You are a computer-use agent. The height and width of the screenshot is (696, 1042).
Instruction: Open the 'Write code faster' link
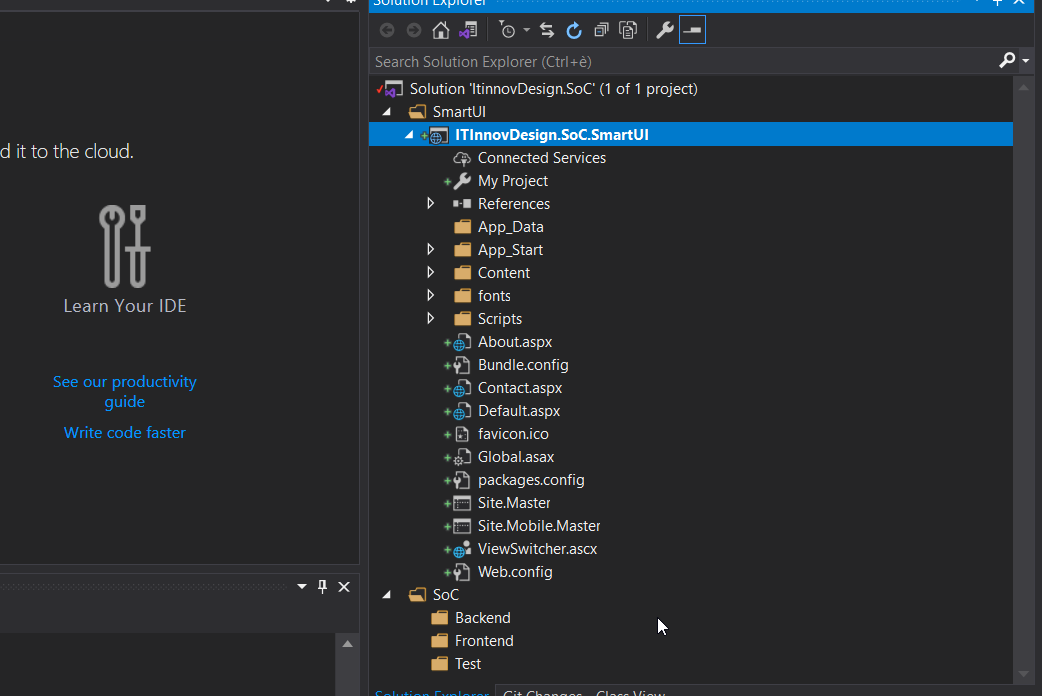coord(125,433)
